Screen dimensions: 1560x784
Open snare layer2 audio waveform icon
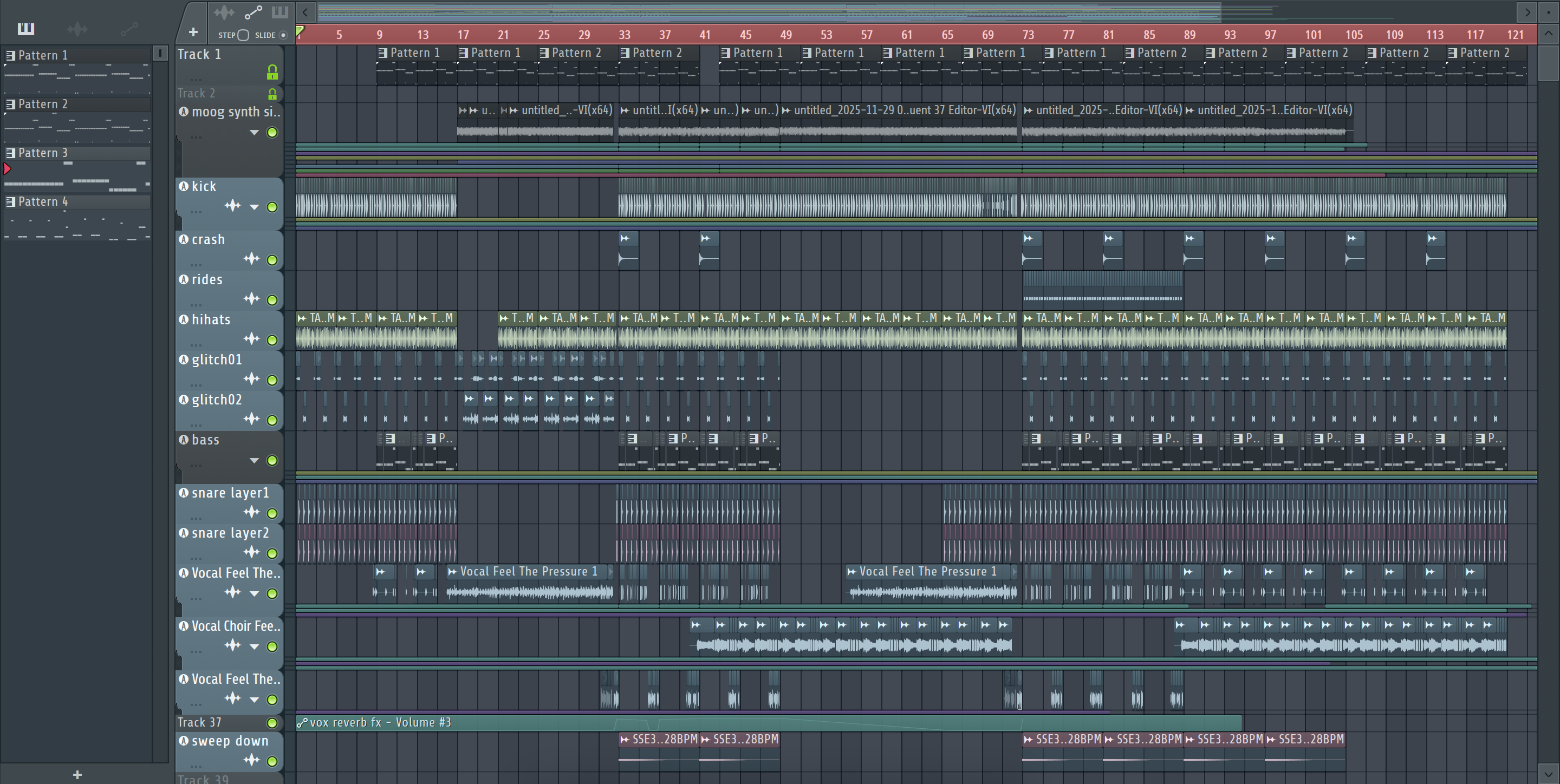(x=251, y=552)
